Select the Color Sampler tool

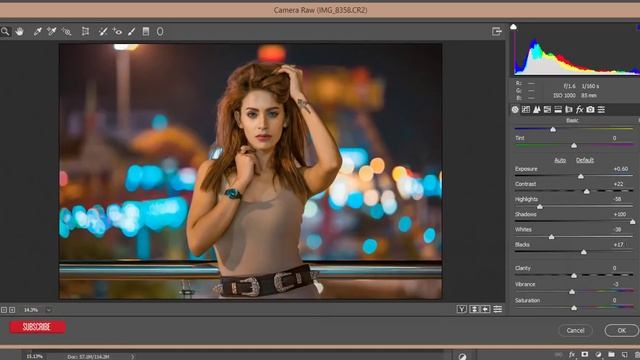pyautogui.click(x=51, y=31)
